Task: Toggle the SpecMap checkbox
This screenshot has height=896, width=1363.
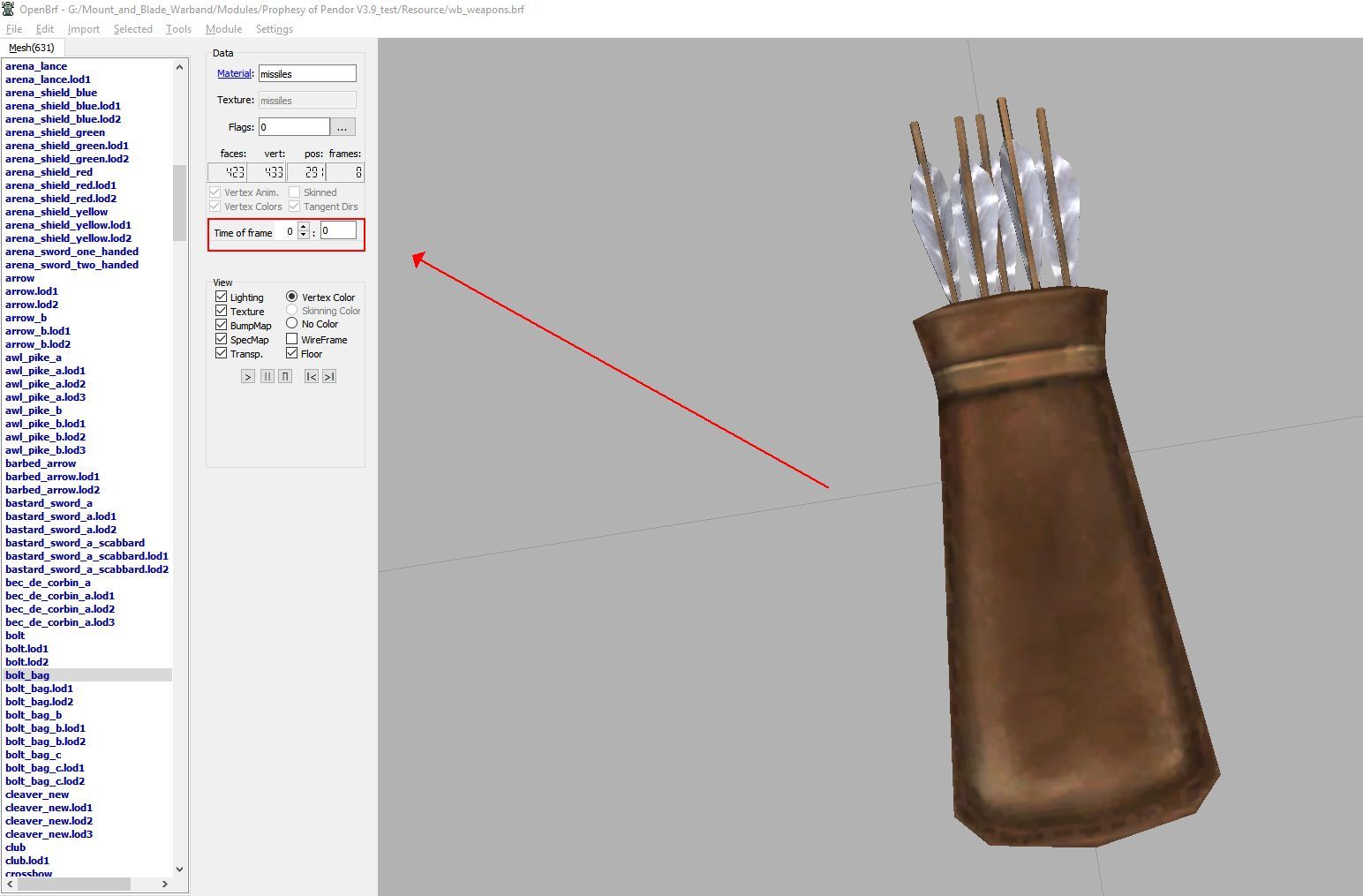Action: (222, 339)
